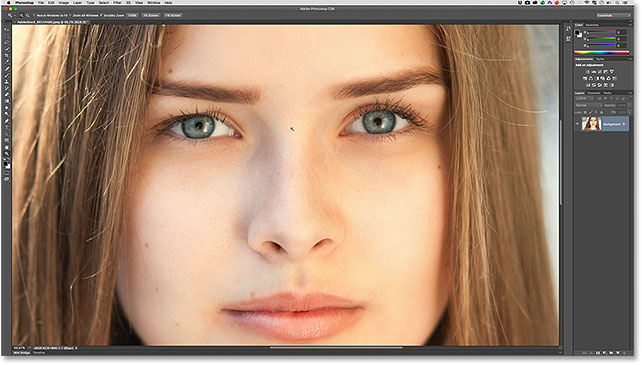Click the 100% zoom button

pos(132,15)
